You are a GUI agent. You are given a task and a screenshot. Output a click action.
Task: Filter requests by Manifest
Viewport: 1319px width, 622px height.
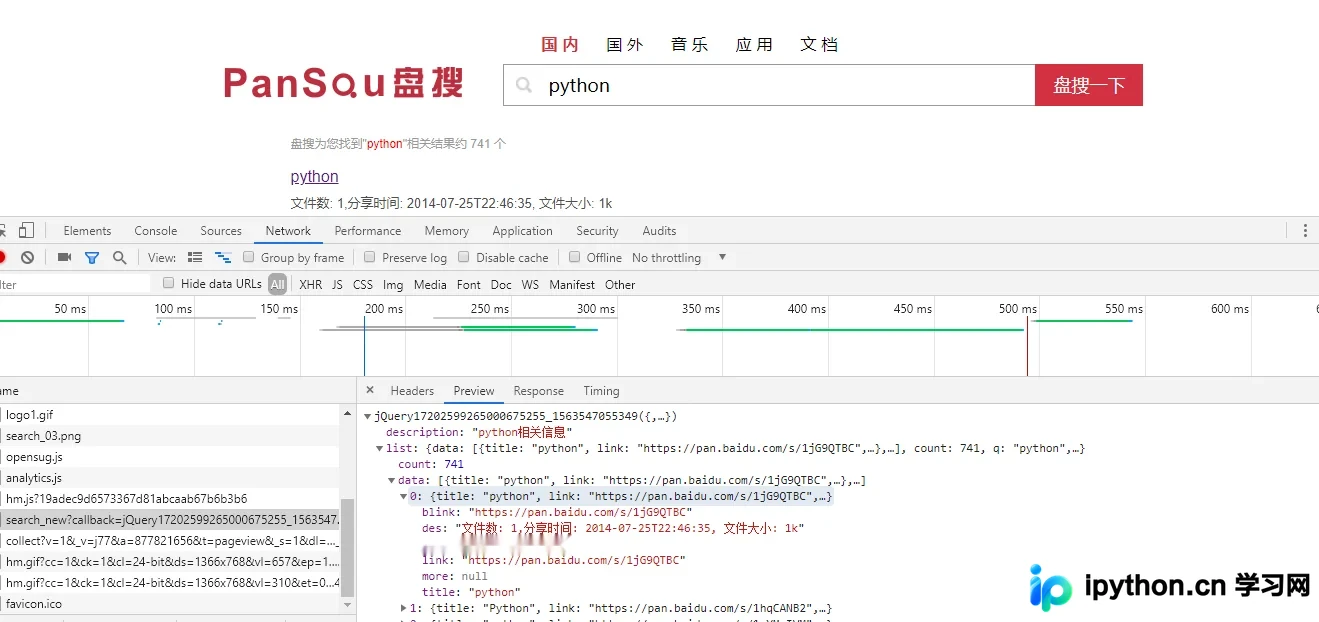pyautogui.click(x=572, y=284)
